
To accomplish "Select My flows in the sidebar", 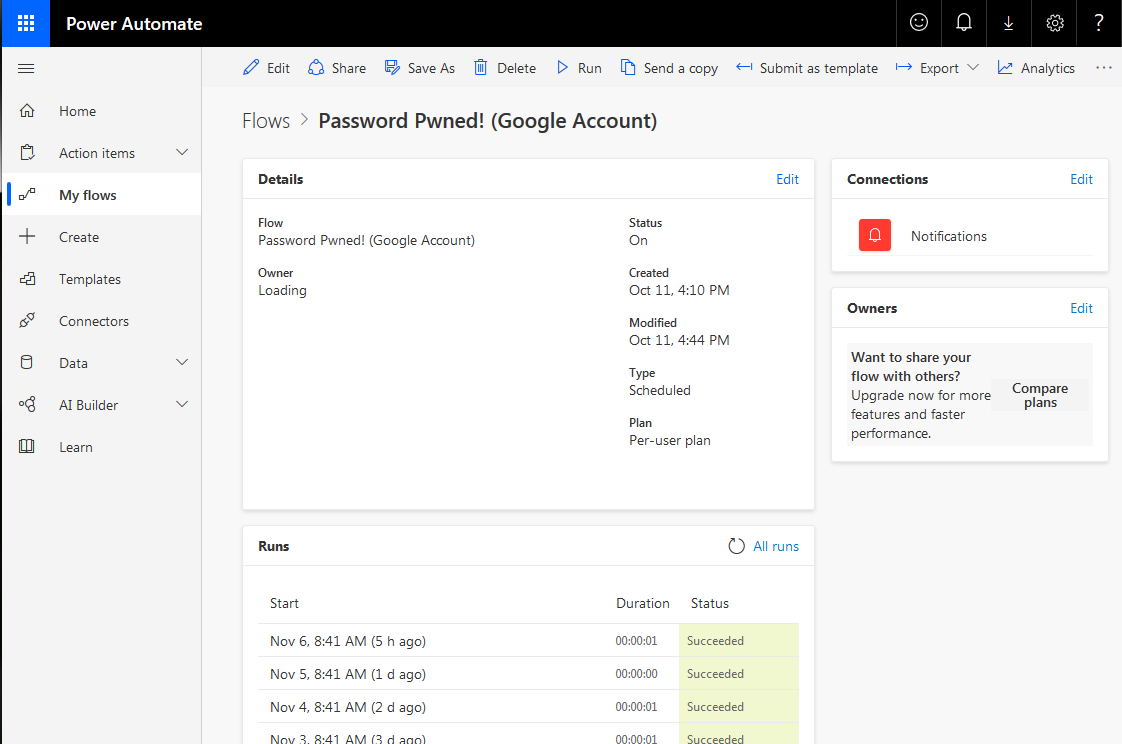I will (104, 195).
